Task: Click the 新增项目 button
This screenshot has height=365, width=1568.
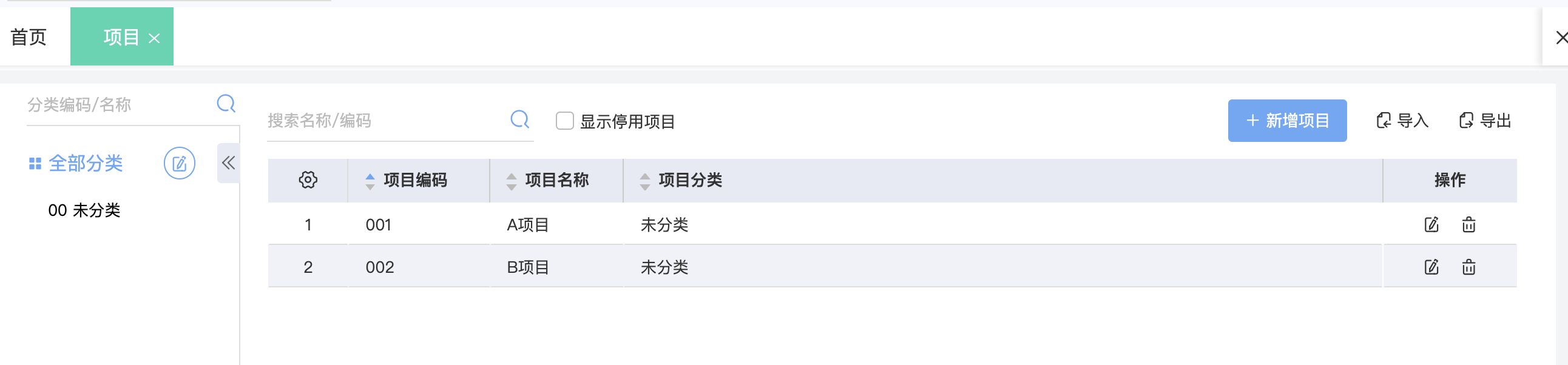Action: click(x=1287, y=121)
